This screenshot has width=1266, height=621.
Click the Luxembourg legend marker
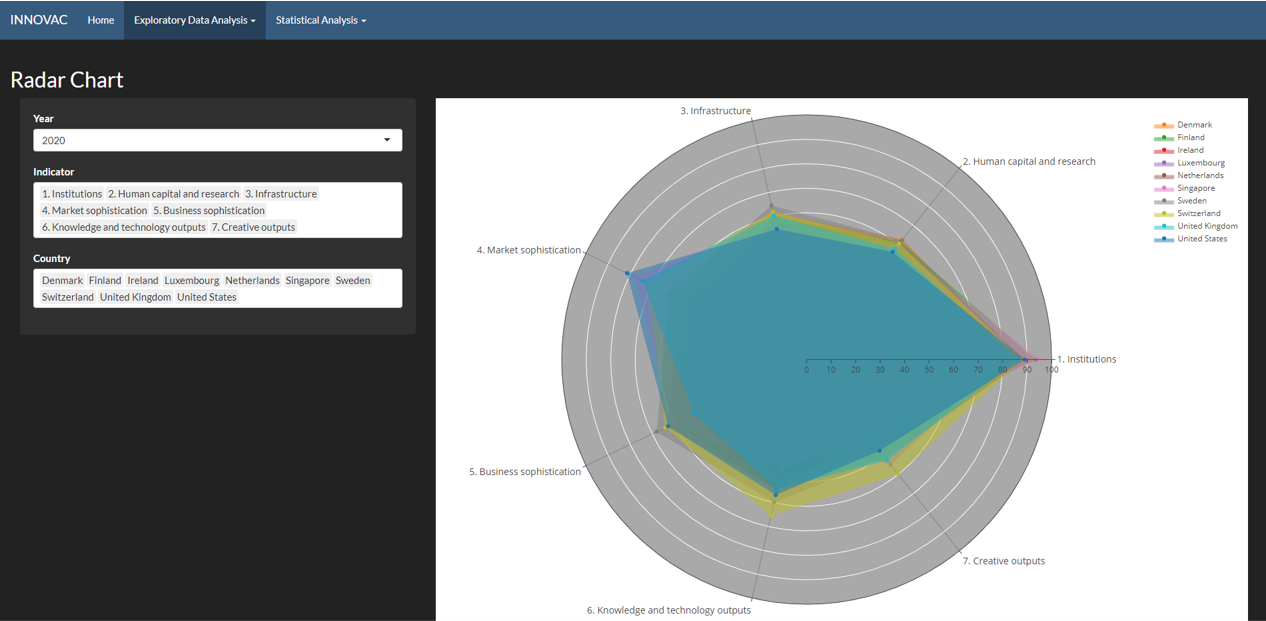[x=1163, y=163]
